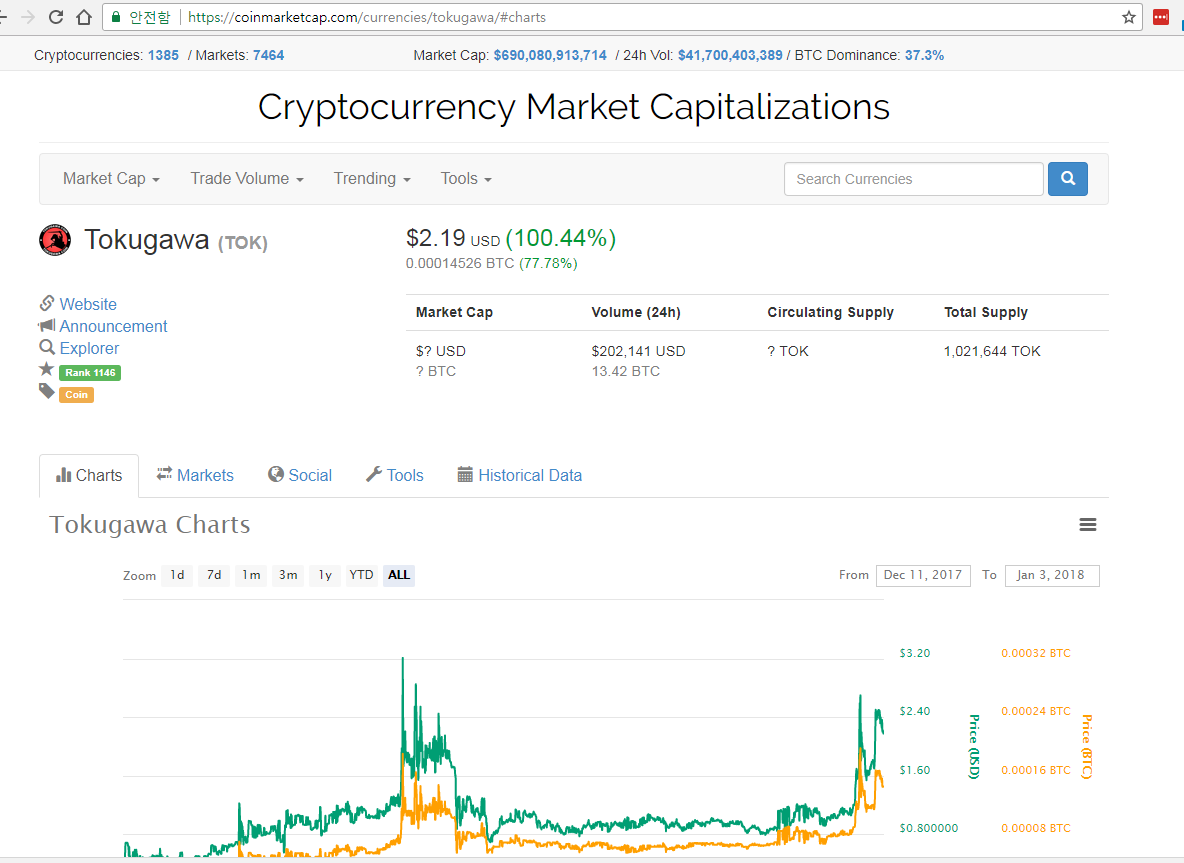Go to browser home icon
This screenshot has height=863, width=1184.
[x=85, y=17]
